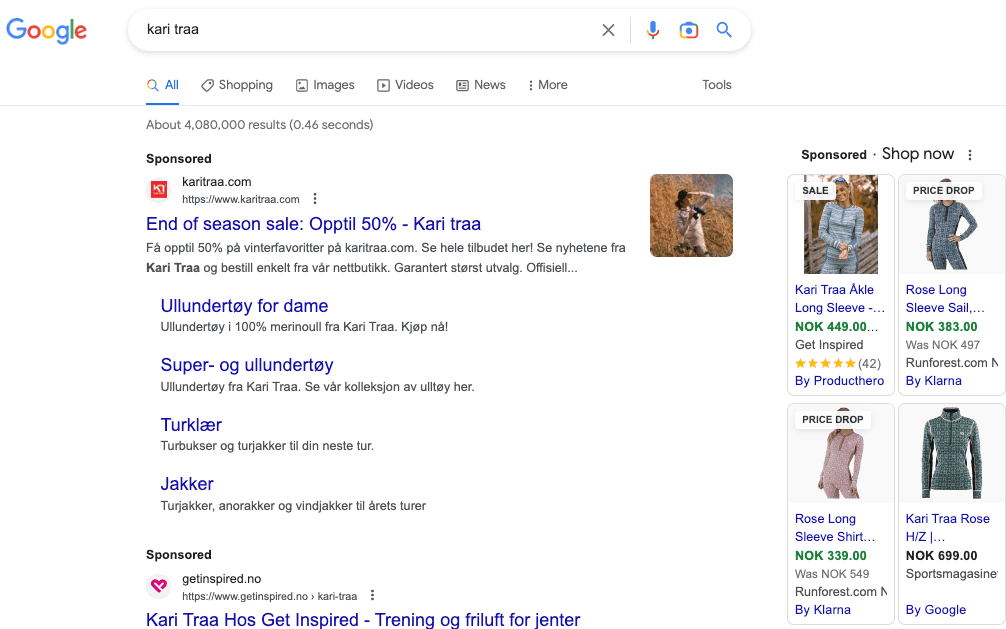This screenshot has width=1006, height=629.
Task: Open Kari Traa Åkle Long Sleeve title
Action: pos(840,299)
